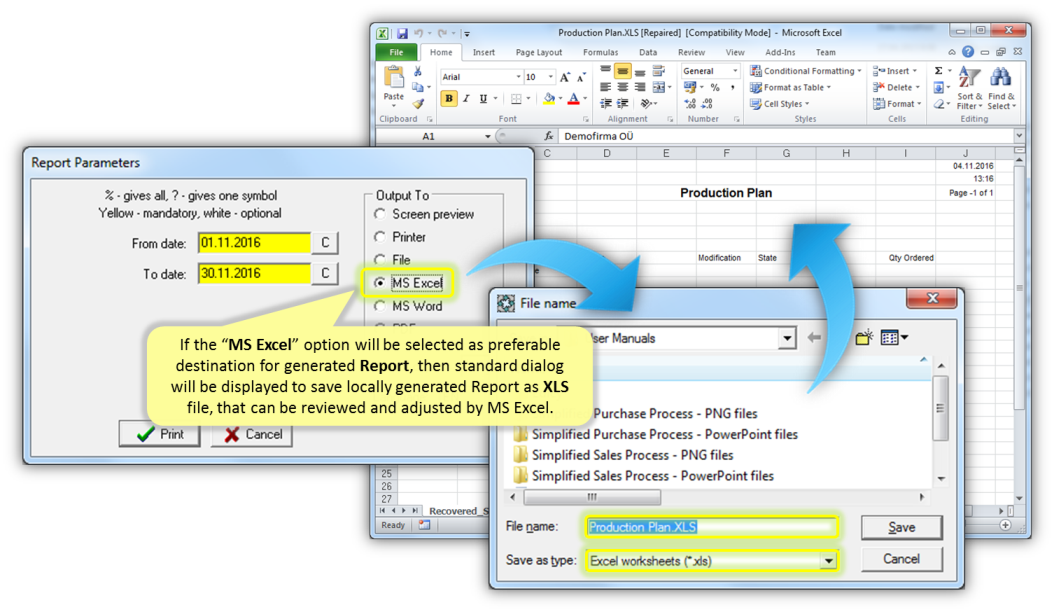Click the From date input field

254,243
